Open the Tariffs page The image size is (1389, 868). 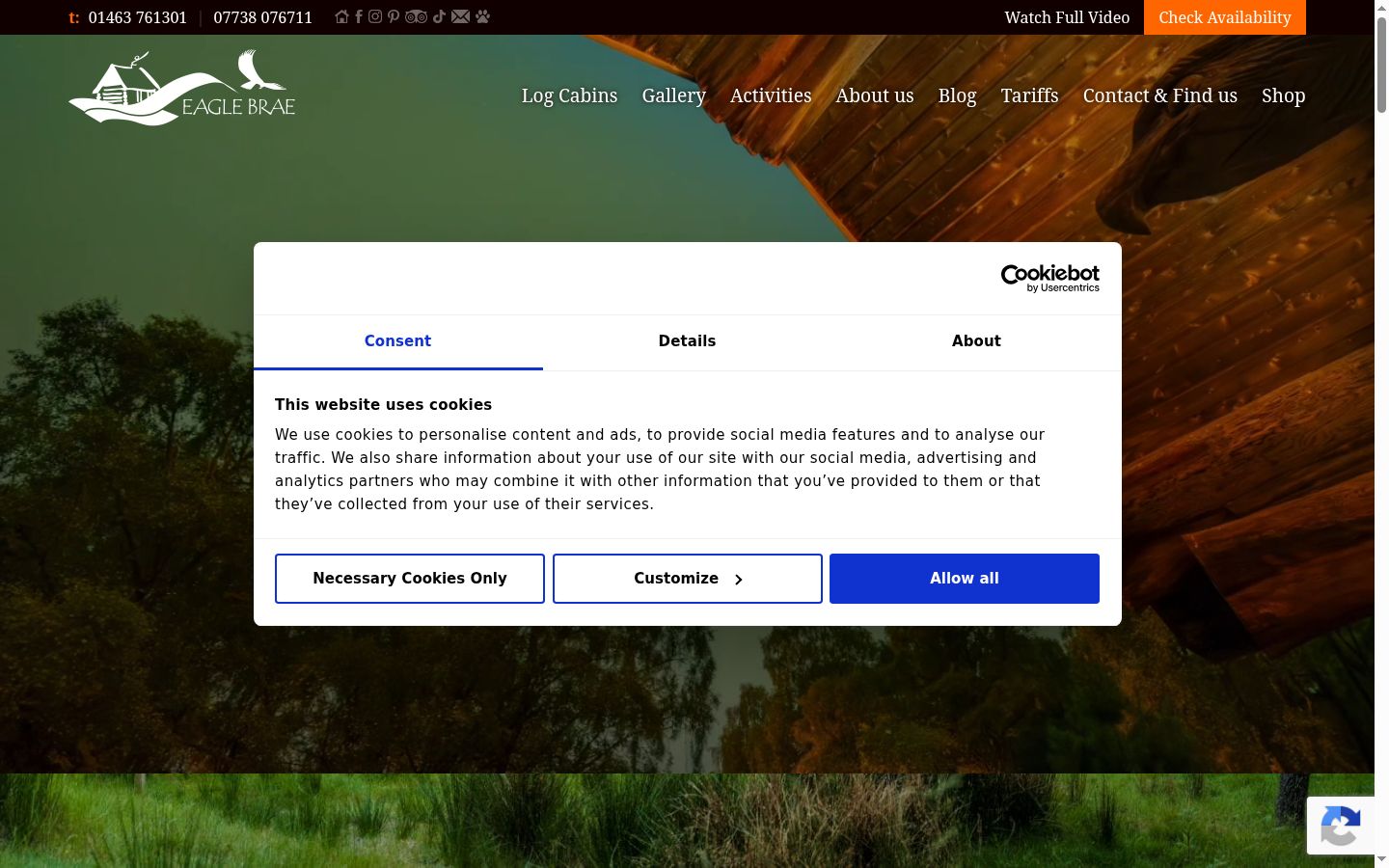(1029, 95)
